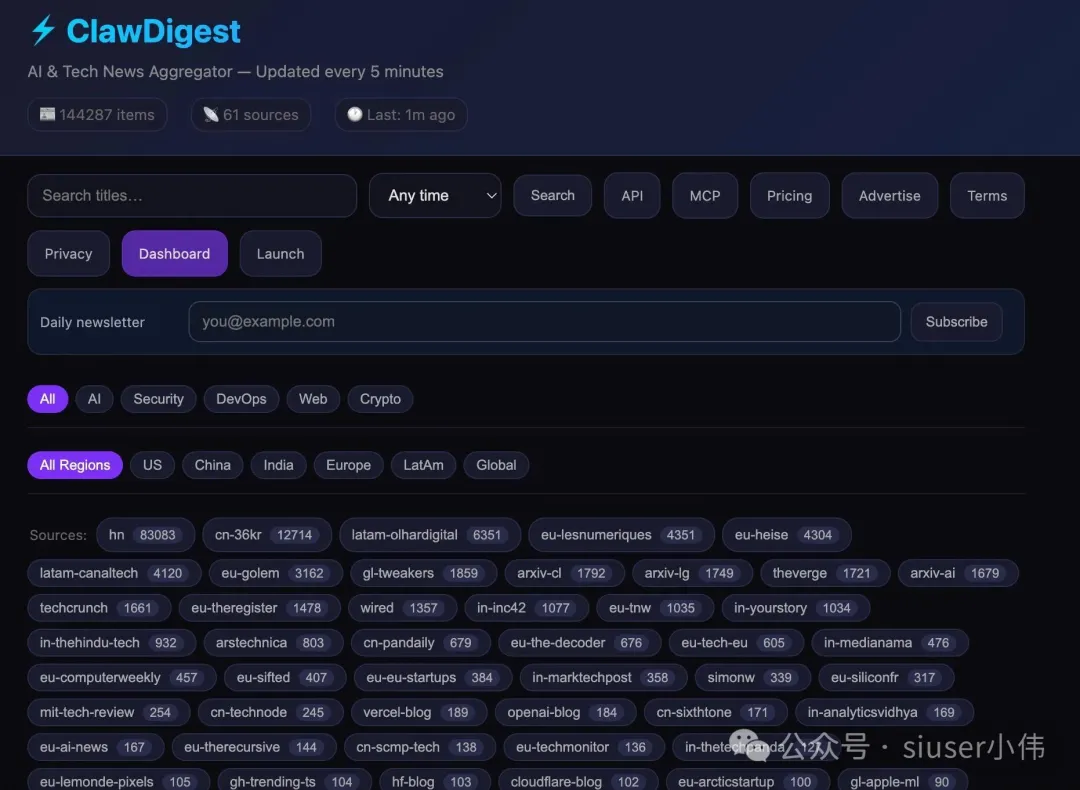The height and width of the screenshot is (790, 1080).
Task: Filter by China region
Action: click(x=212, y=465)
